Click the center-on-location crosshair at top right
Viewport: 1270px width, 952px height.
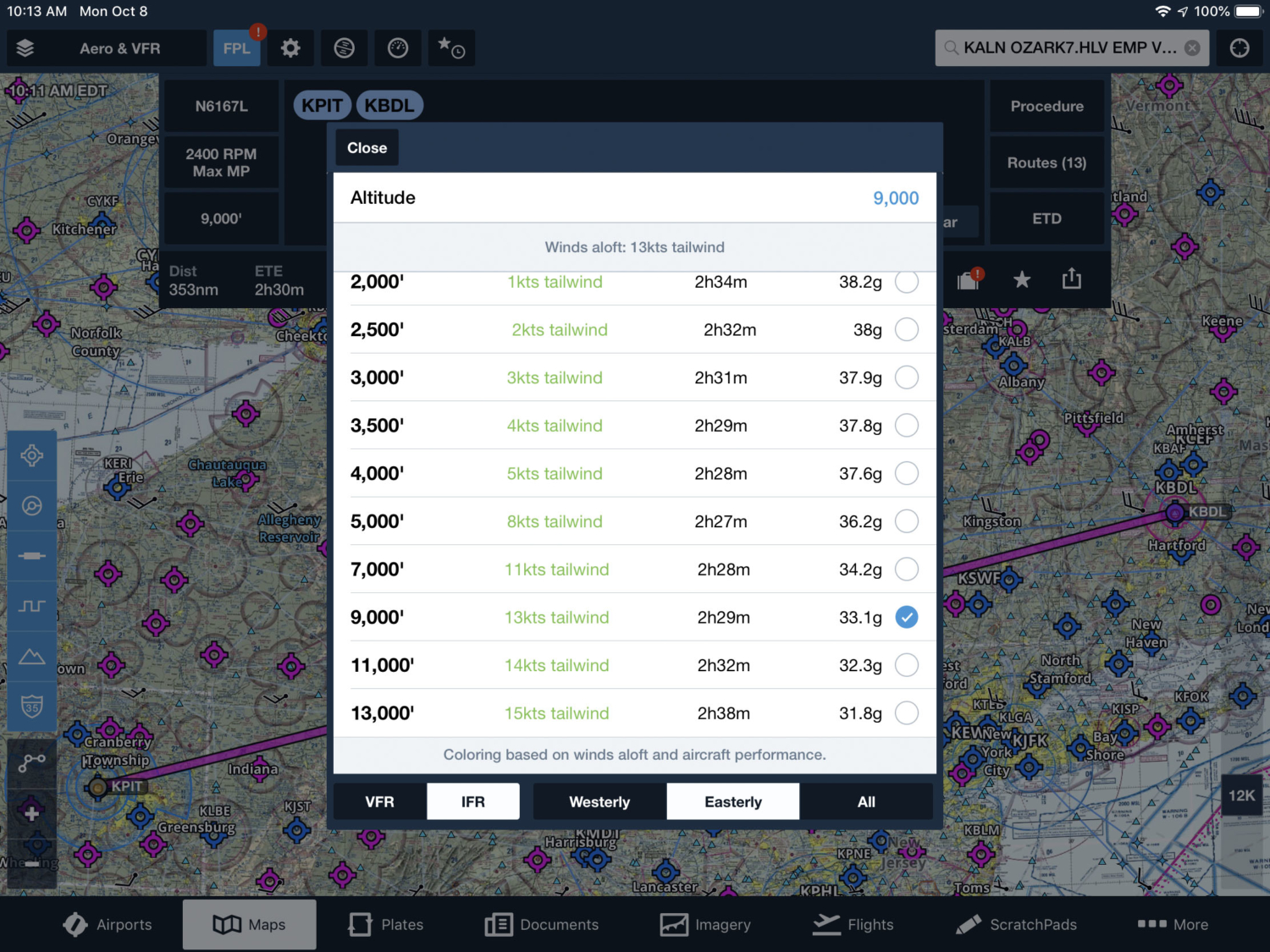[1240, 48]
